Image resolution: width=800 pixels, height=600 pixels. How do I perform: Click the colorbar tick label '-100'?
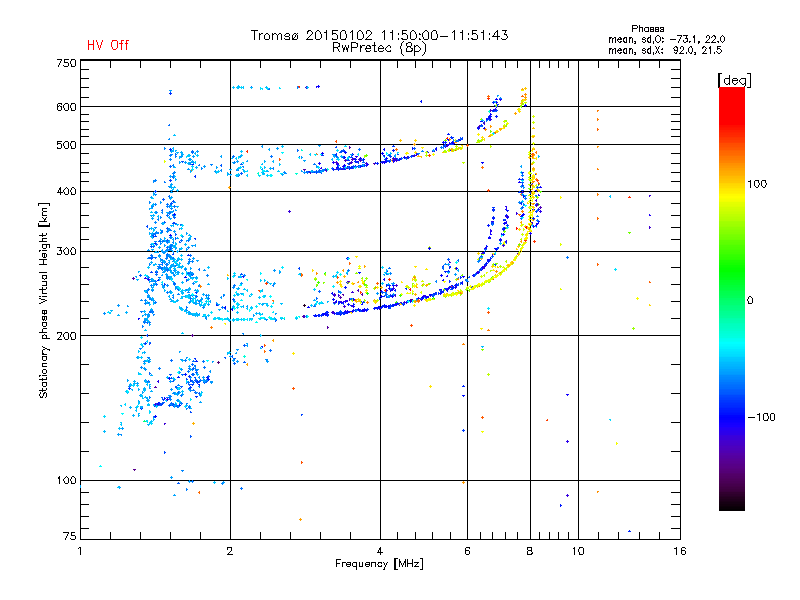[761, 417]
